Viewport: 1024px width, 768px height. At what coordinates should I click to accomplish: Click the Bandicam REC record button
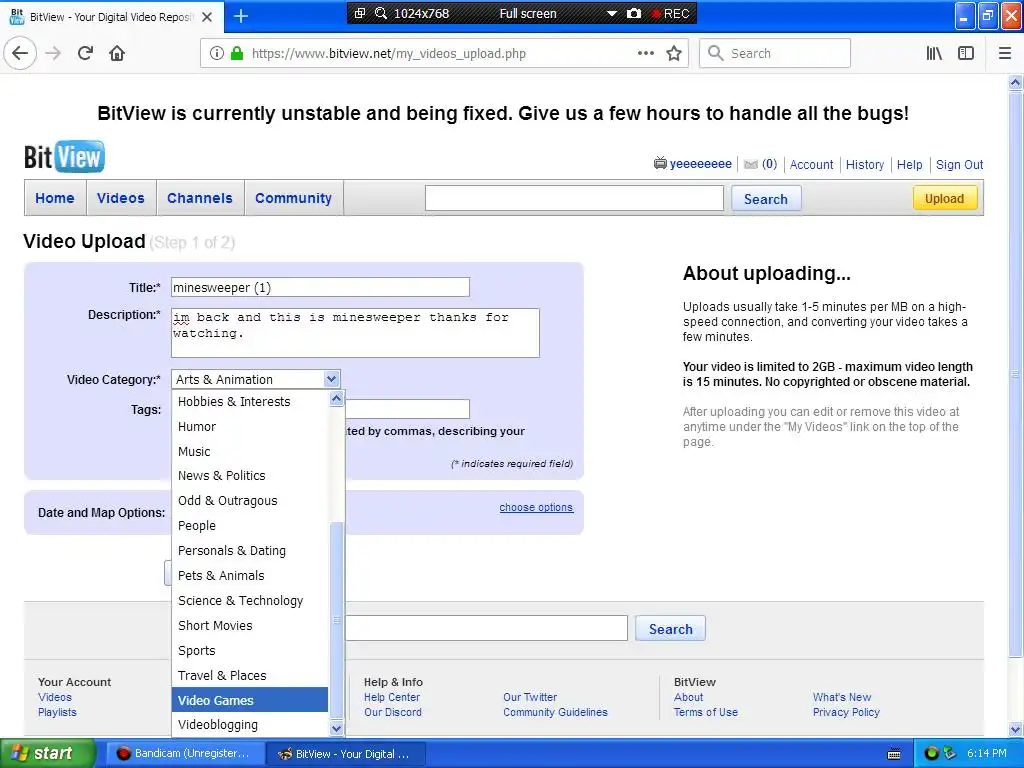(671, 13)
